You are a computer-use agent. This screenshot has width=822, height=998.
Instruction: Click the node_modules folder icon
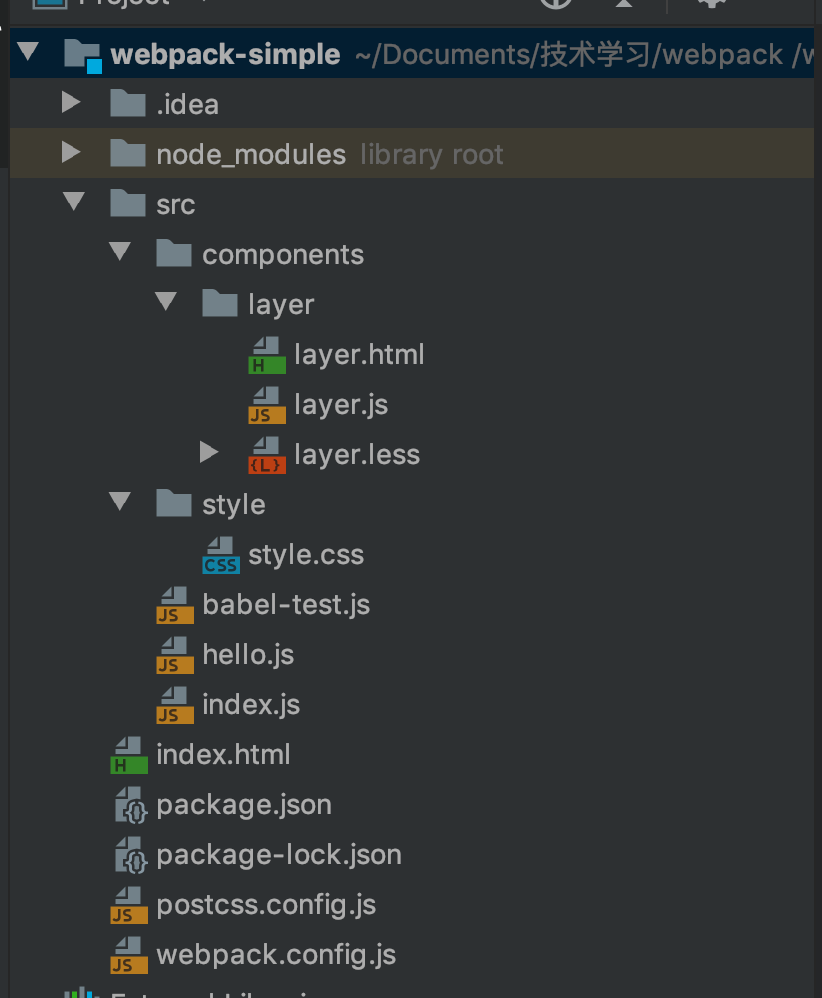tap(128, 154)
